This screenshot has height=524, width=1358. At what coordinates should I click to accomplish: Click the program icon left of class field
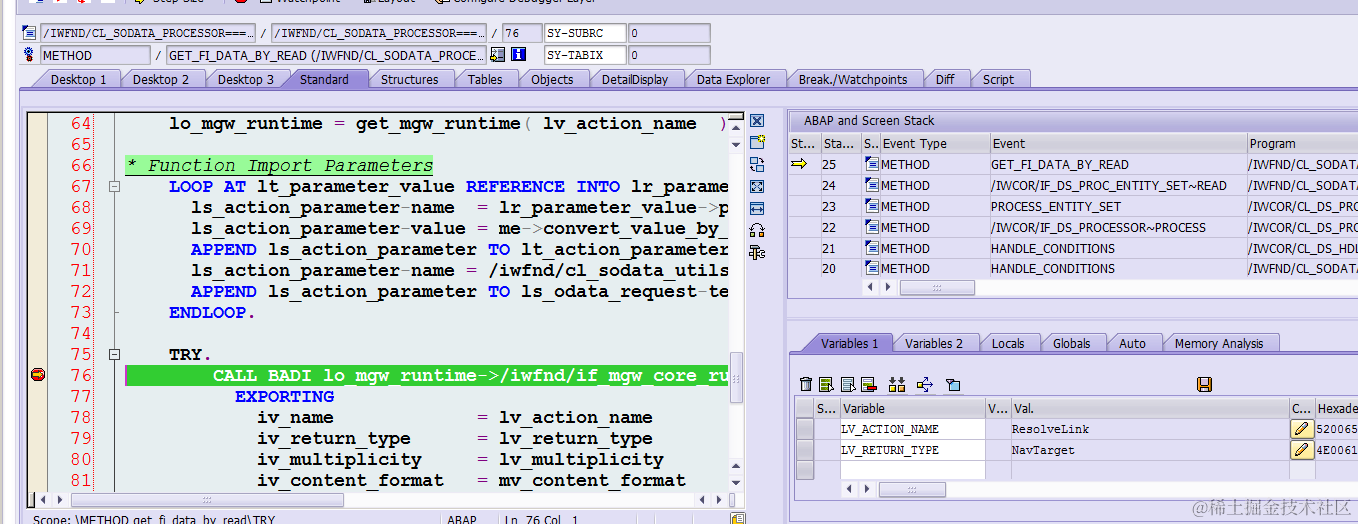tap(29, 33)
